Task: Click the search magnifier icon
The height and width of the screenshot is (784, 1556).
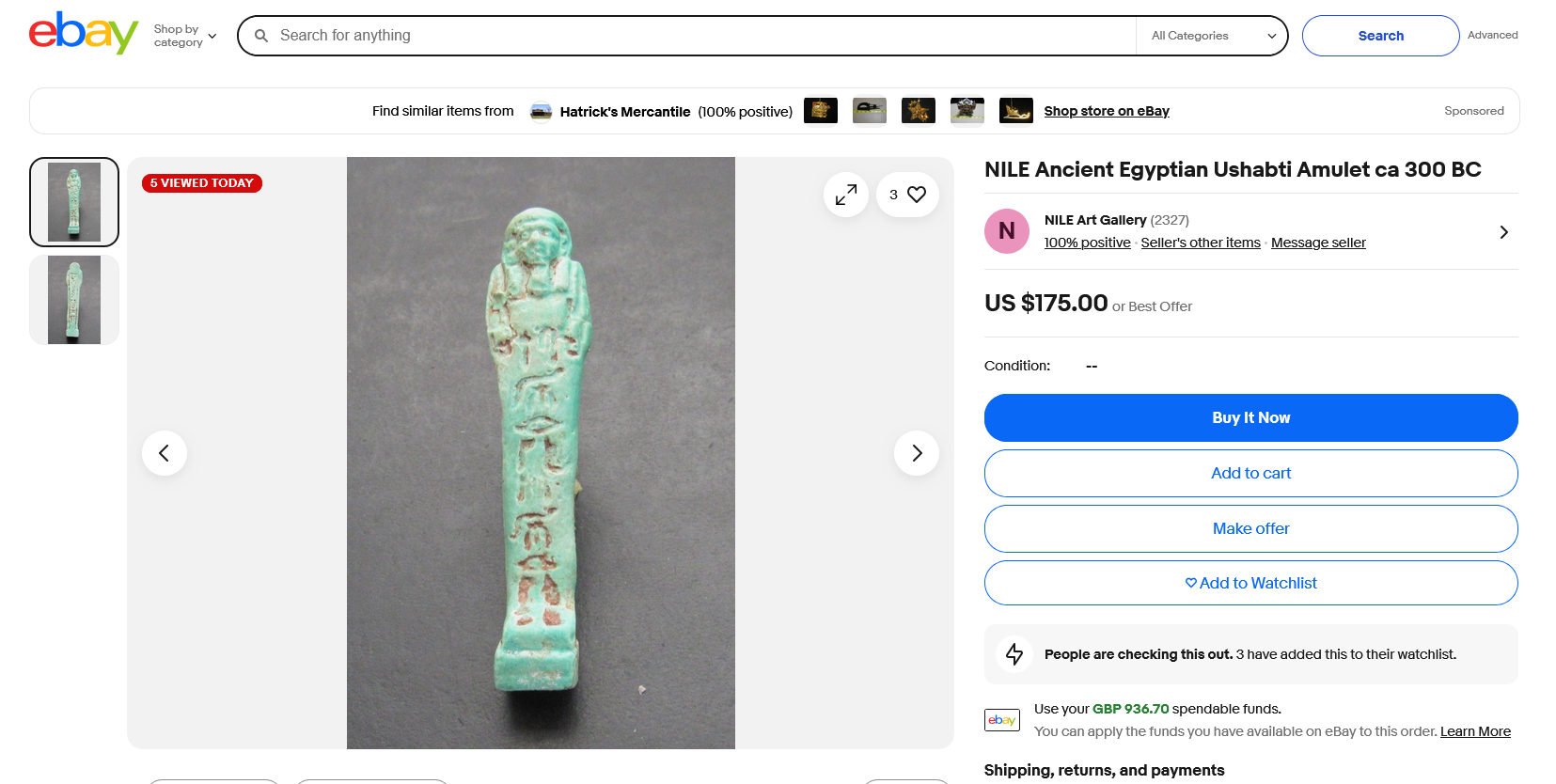Action: (x=261, y=36)
